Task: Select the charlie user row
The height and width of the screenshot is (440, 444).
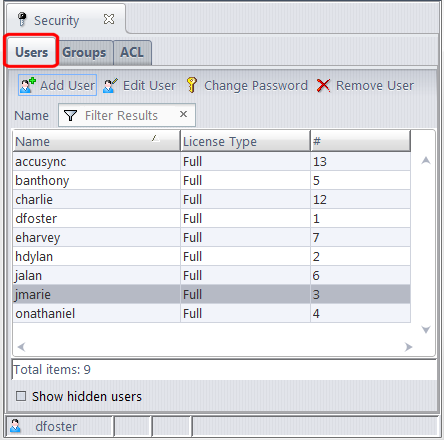Action: 212,199
